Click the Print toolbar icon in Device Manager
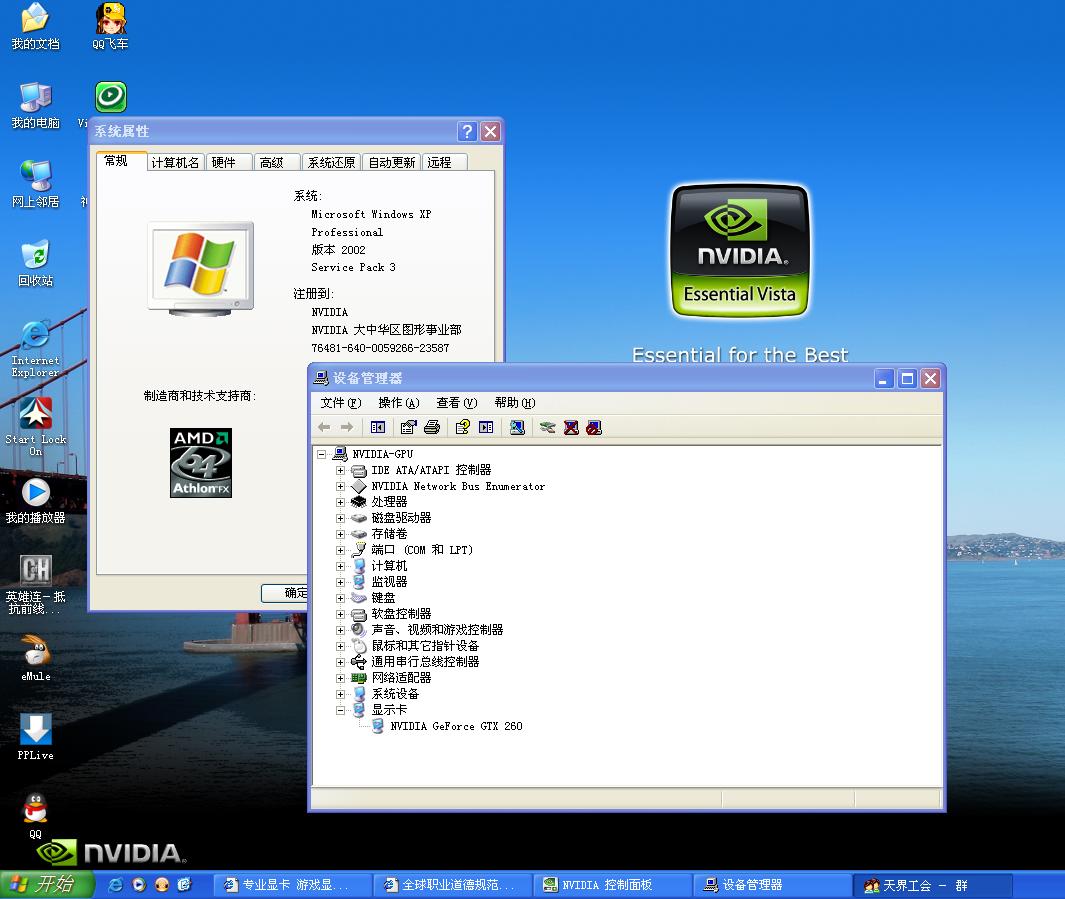 [432, 428]
